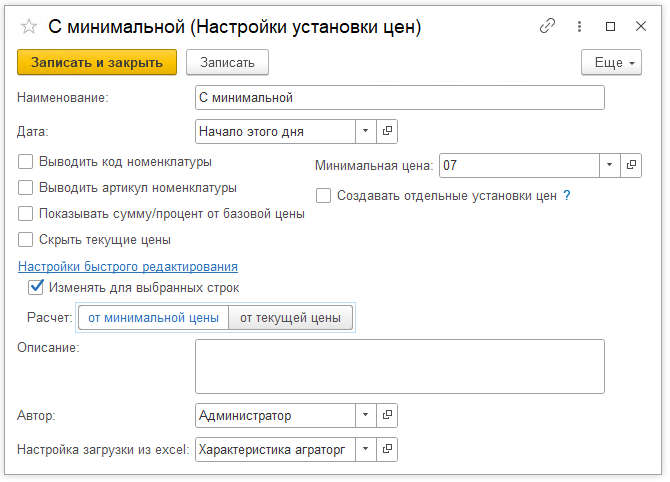670x482 pixels.
Task: Expand the Автор dropdown list
Action: pyautogui.click(x=365, y=415)
